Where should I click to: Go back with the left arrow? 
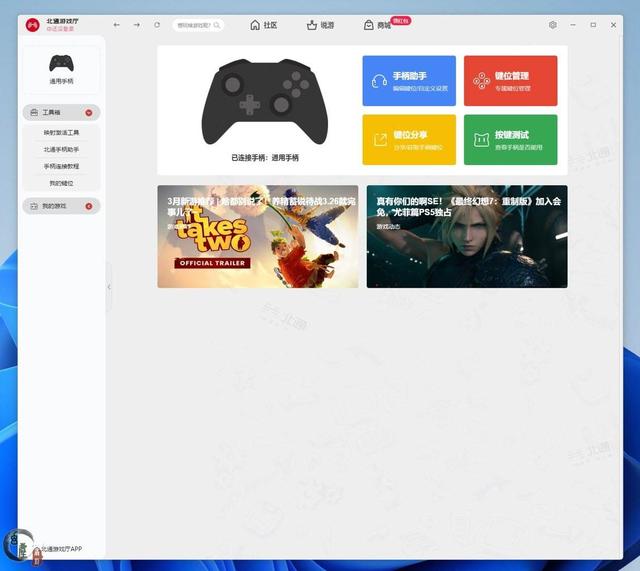point(117,25)
